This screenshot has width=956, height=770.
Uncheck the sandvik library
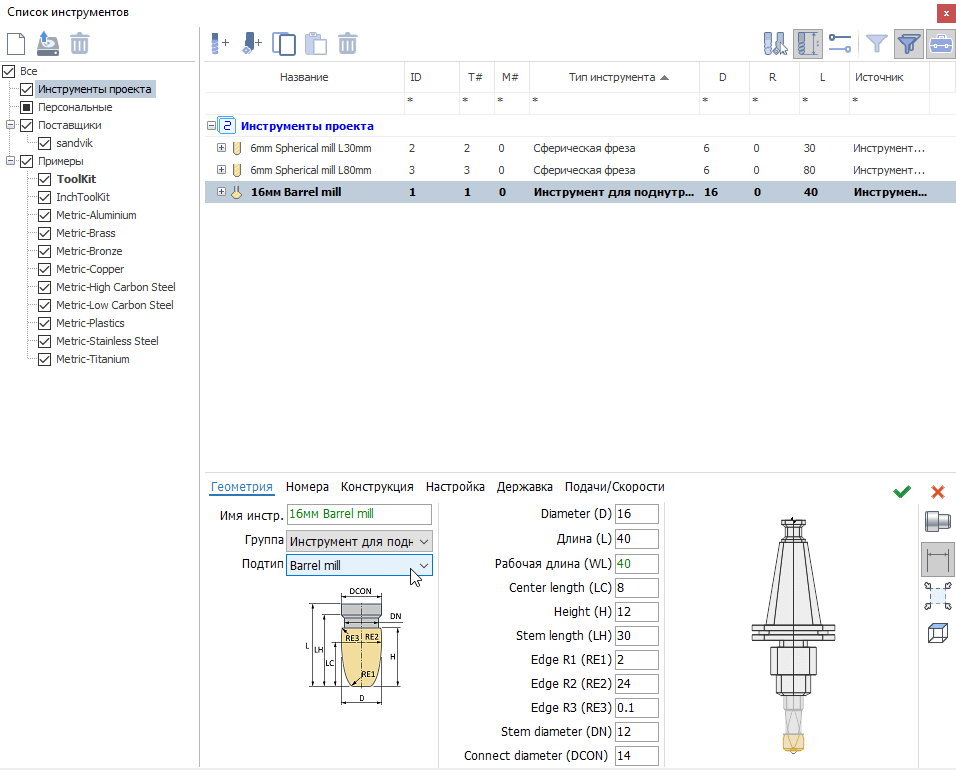click(45, 143)
